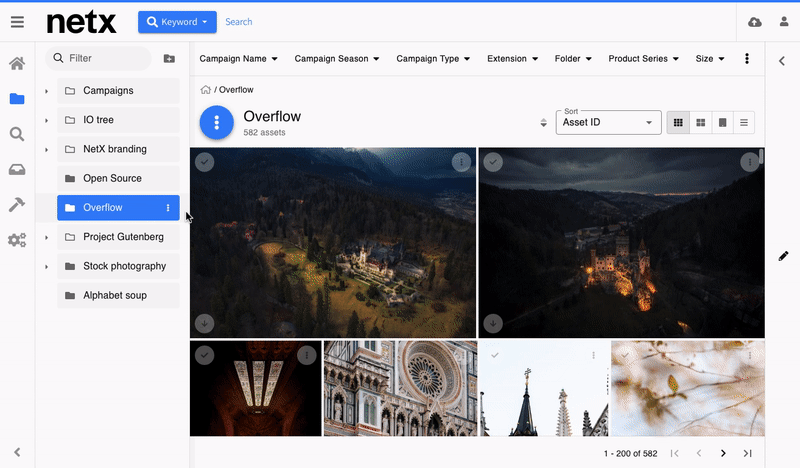Click the Overflow breadcrumb link
The width and height of the screenshot is (800, 468).
point(236,90)
